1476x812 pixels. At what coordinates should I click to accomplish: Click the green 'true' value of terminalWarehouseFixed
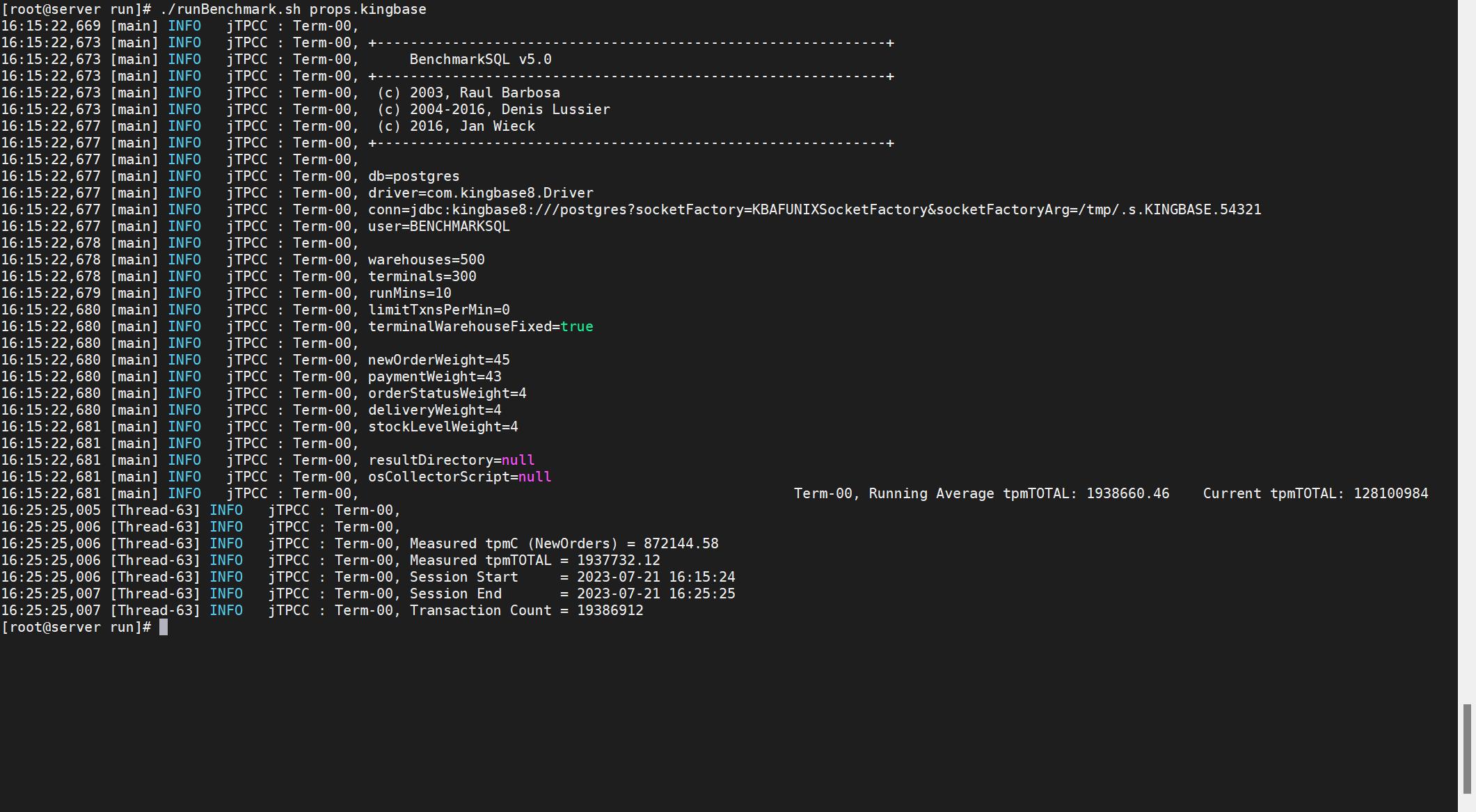point(576,326)
